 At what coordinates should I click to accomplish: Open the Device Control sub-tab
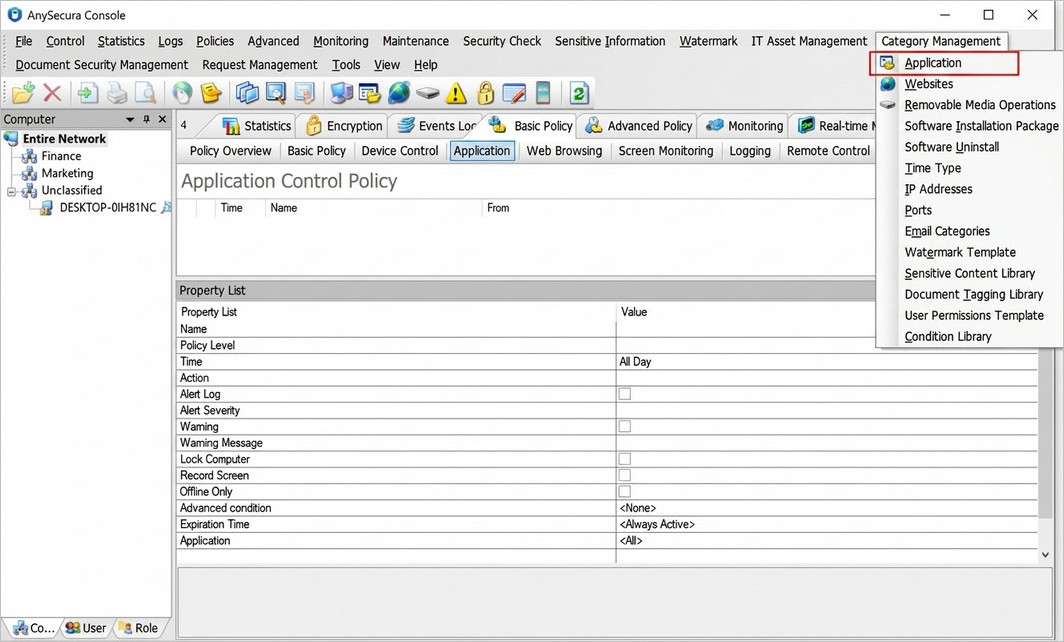click(x=400, y=151)
